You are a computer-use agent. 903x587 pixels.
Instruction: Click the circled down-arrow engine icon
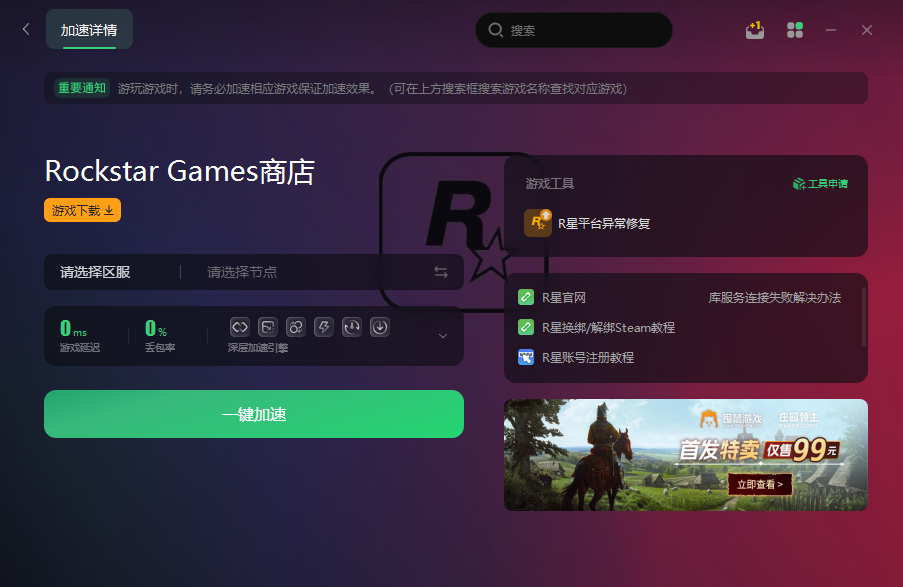pyautogui.click(x=380, y=327)
